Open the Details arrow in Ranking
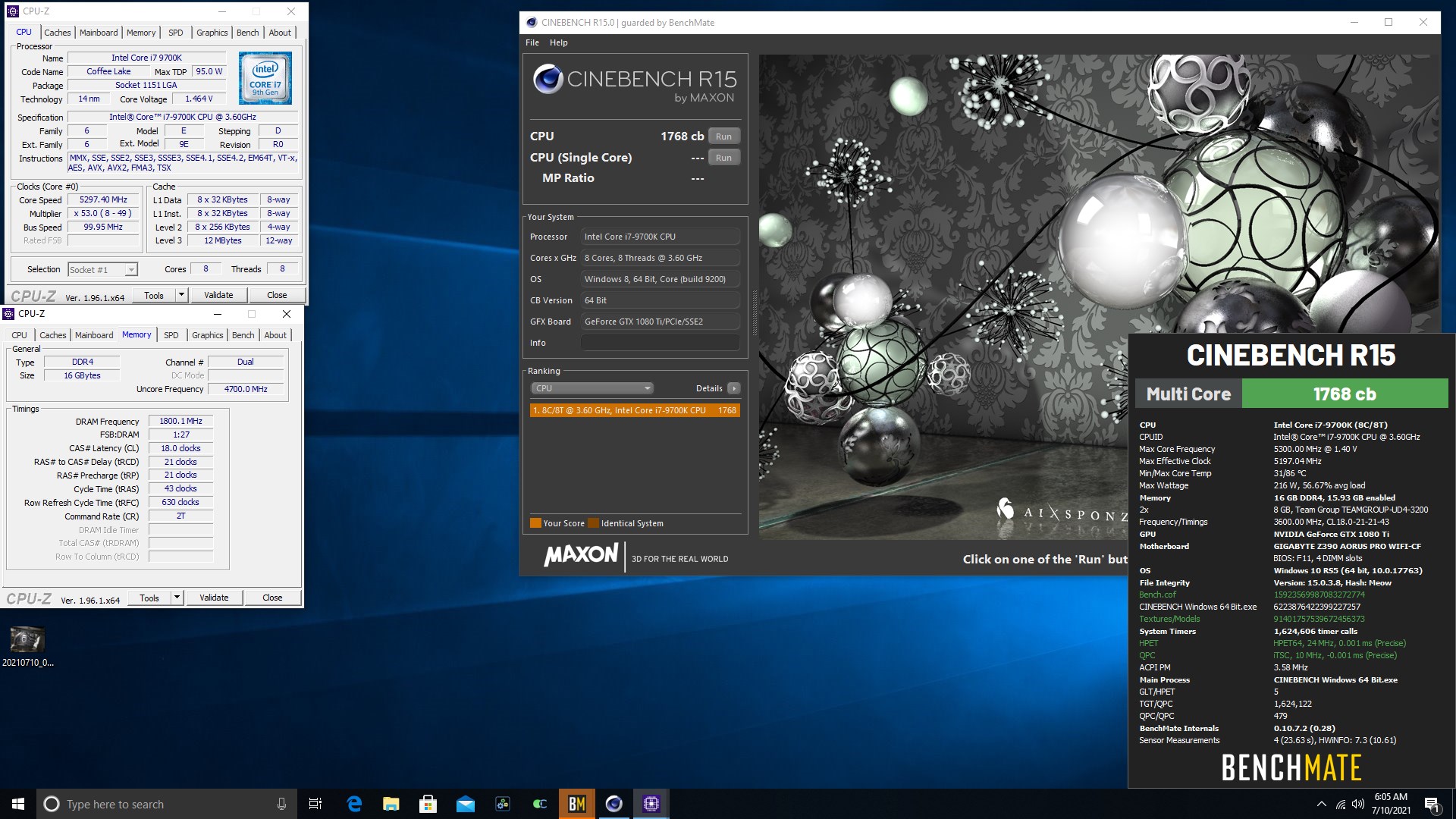This screenshot has width=1456, height=819. 733,388
